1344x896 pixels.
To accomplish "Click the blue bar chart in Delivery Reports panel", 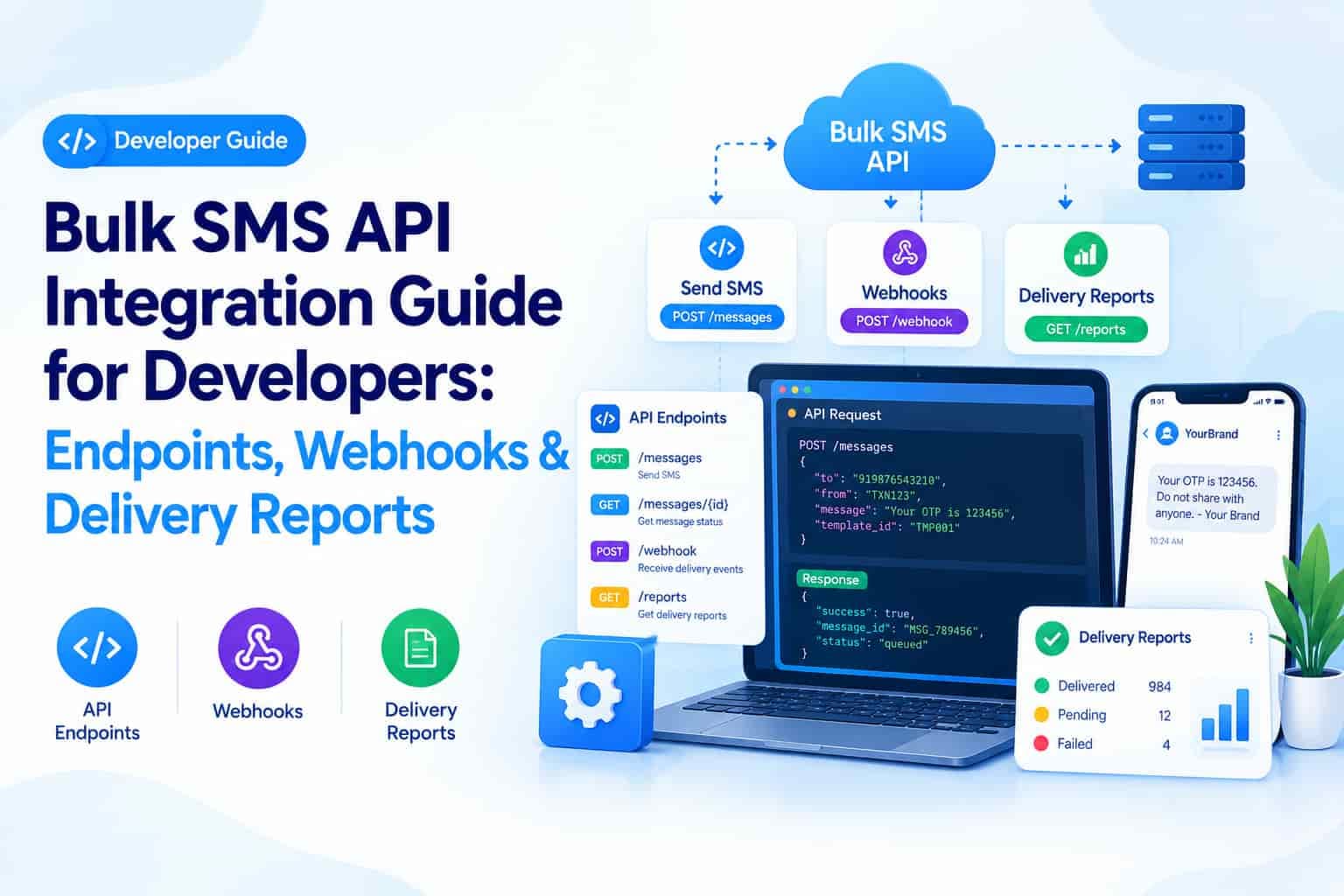I will click(1224, 714).
